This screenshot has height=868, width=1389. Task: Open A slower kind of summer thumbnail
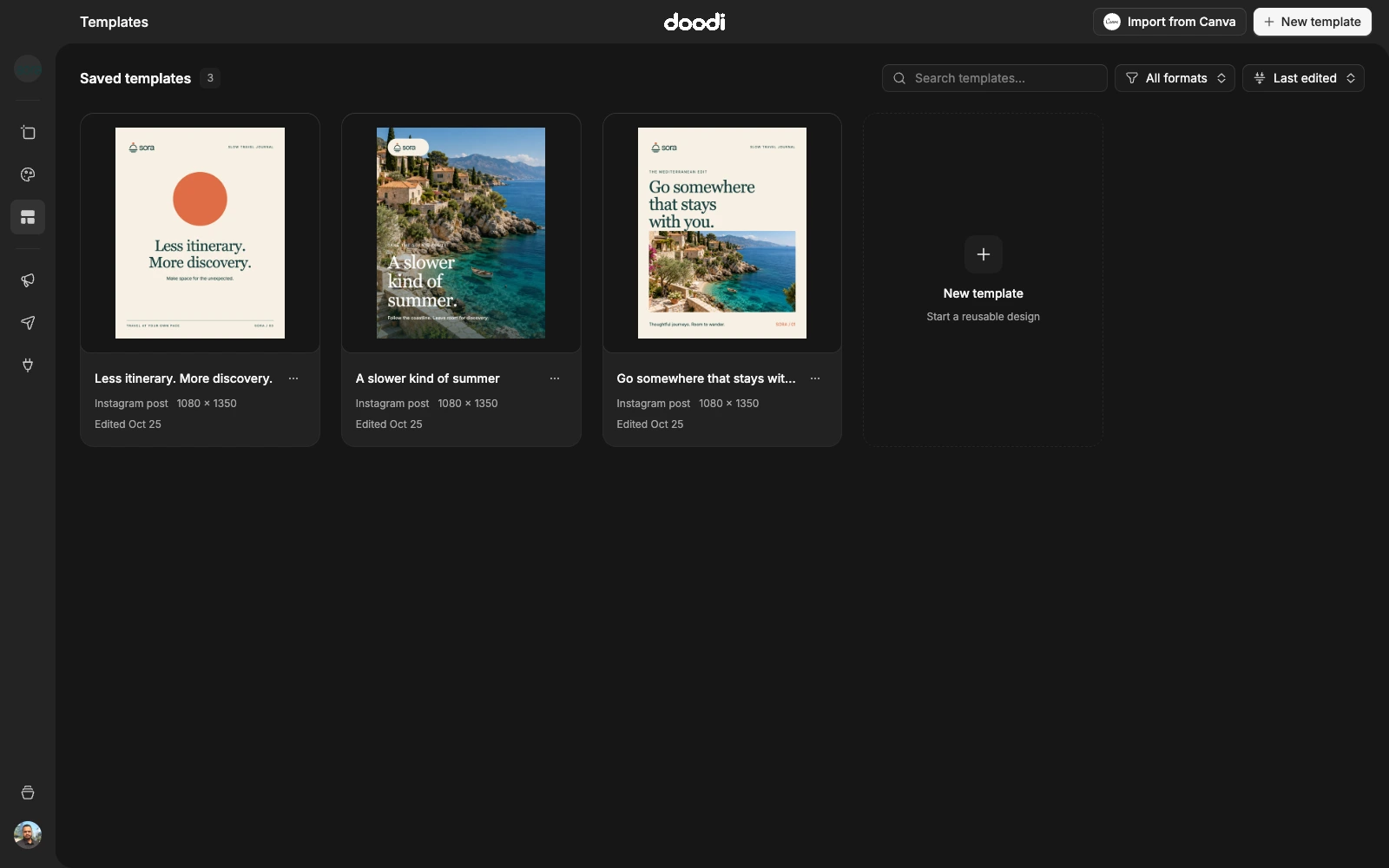tap(461, 233)
